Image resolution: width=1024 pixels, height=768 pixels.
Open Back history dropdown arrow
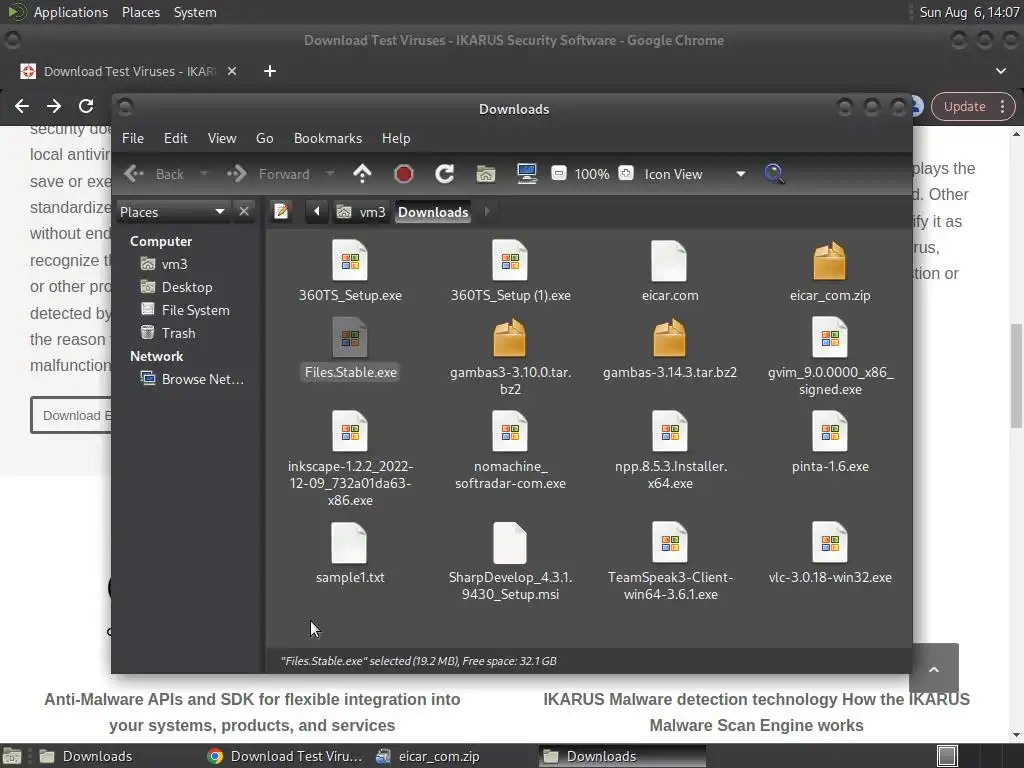(x=204, y=174)
